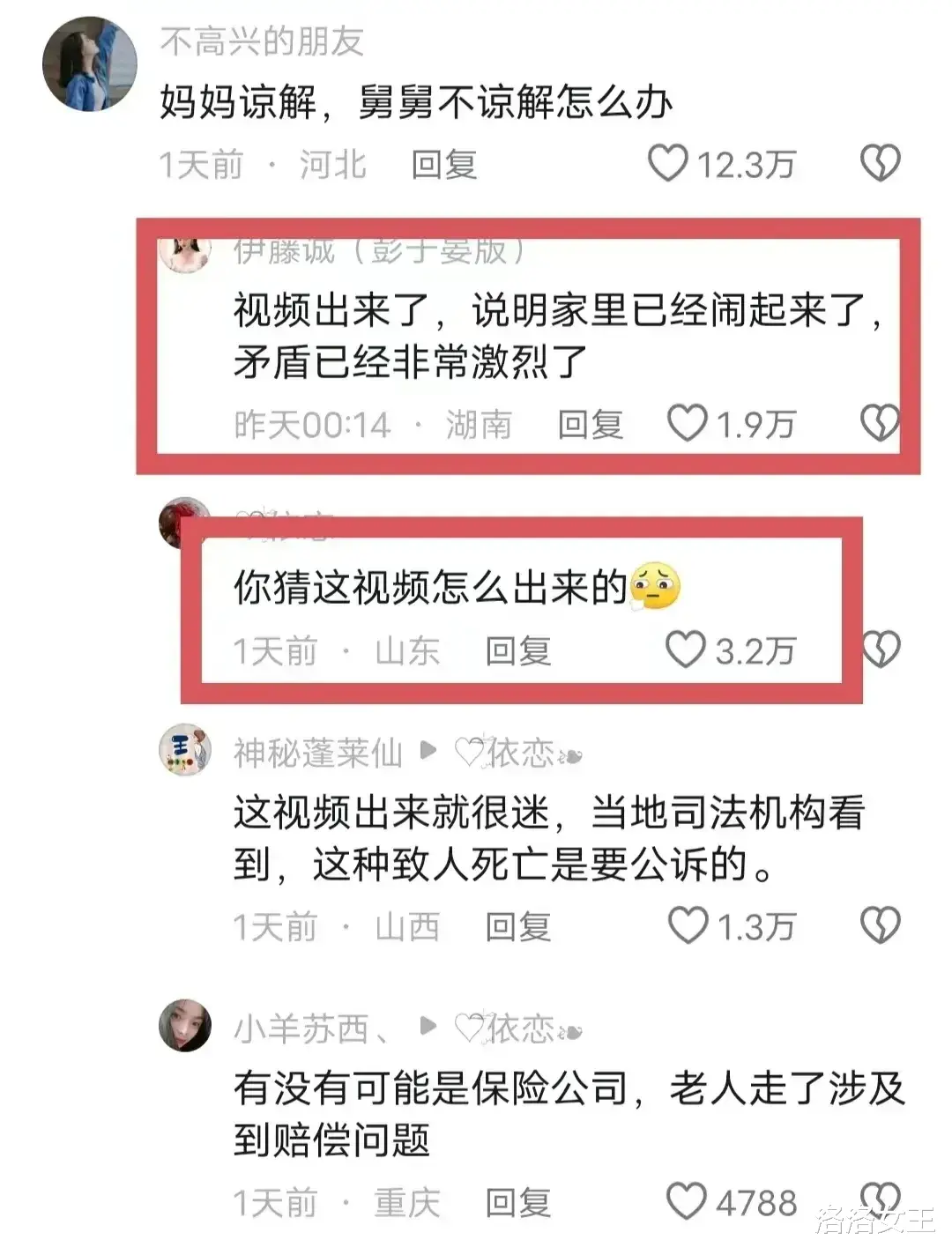Image resolution: width=952 pixels, height=1255 pixels.
Task: Open username 神秘蓬莱仙
Action: pos(318,754)
